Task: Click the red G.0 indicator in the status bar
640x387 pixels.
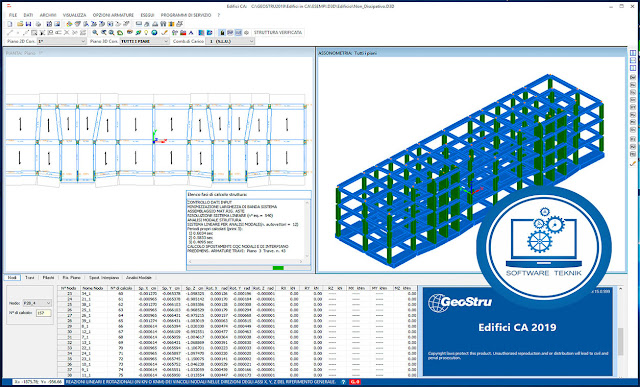Action: 355,382
